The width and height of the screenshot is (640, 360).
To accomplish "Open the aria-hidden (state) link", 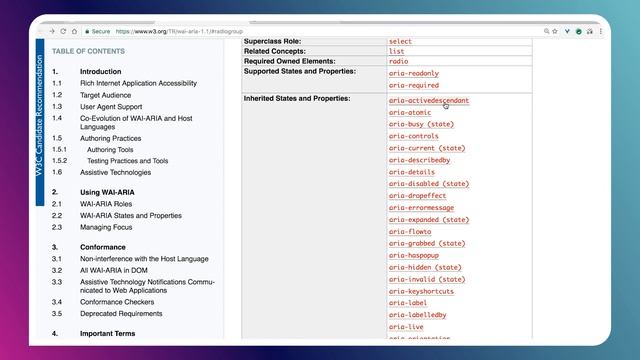I will [425, 267].
